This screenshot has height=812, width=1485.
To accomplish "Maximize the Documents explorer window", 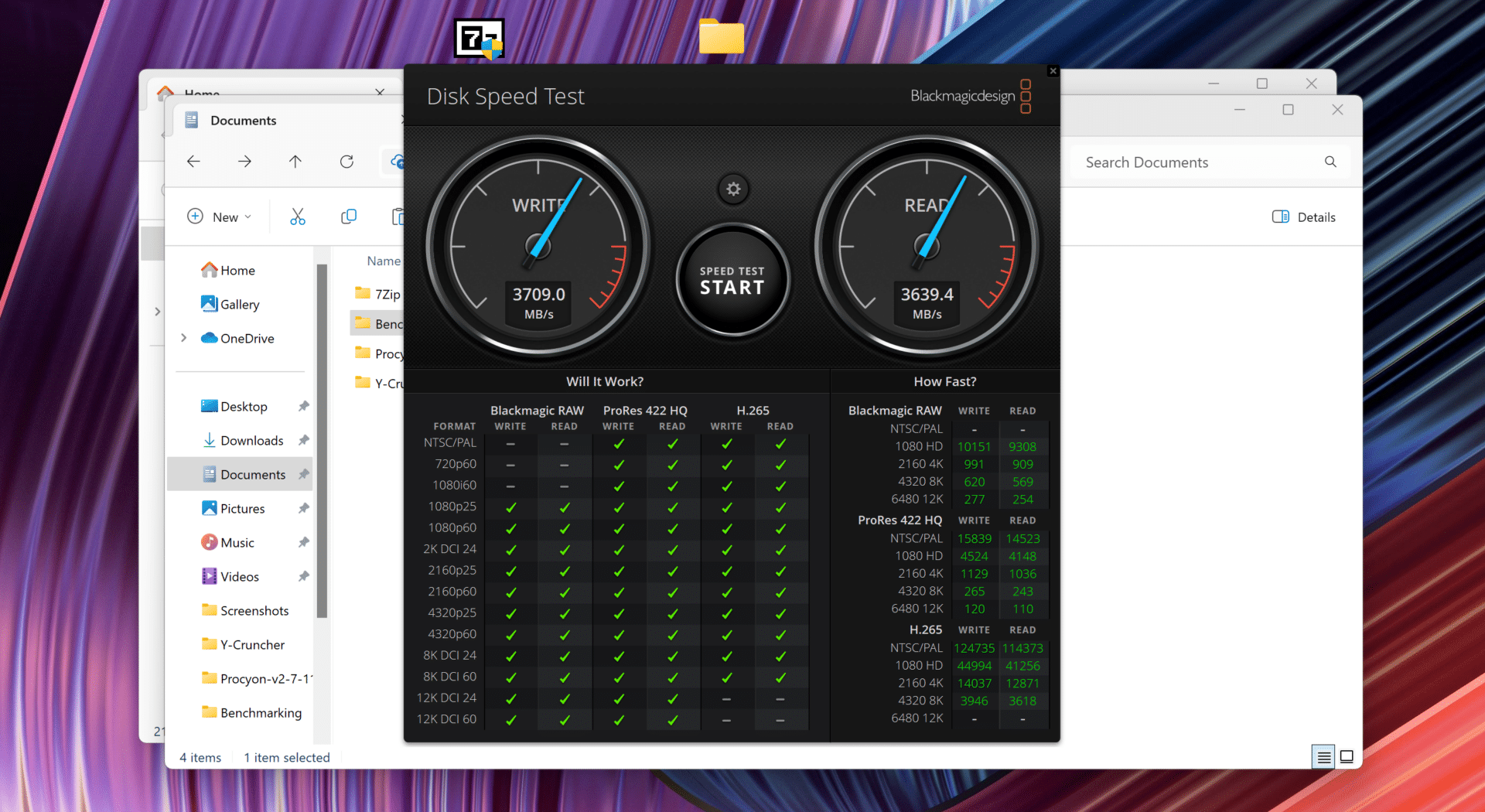I will point(1288,110).
